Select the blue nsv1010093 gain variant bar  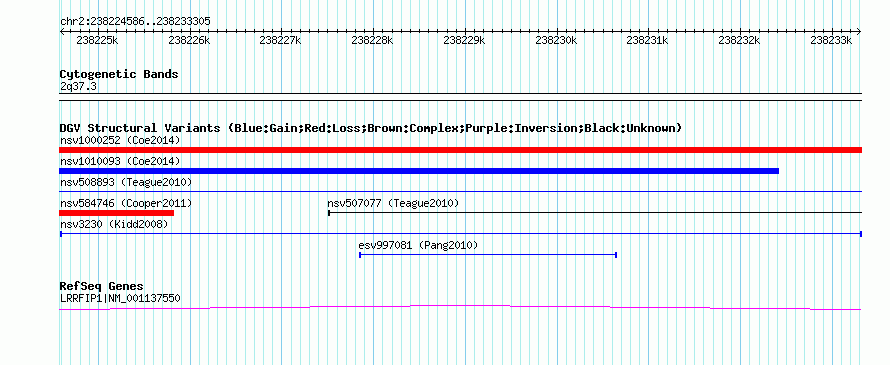419,171
